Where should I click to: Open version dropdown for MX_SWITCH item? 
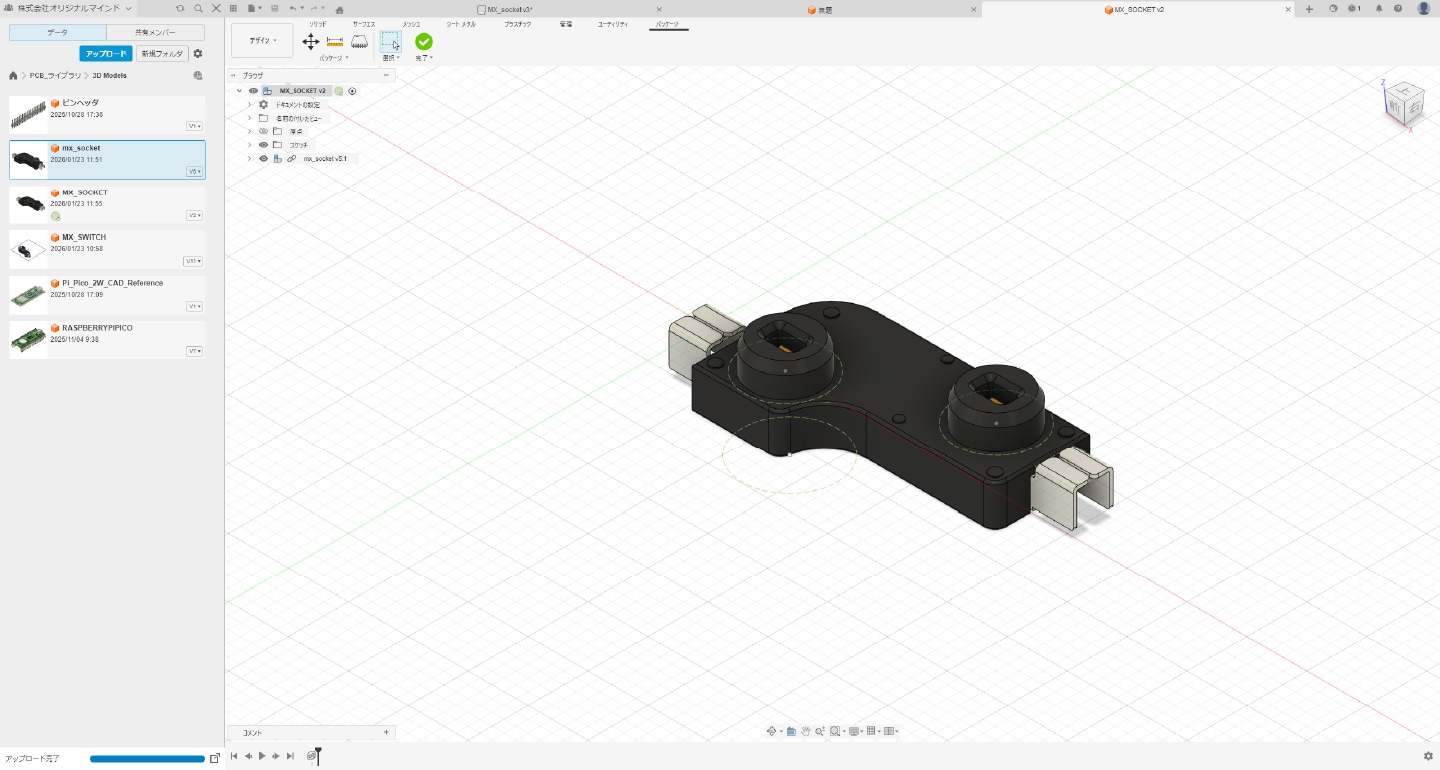click(x=193, y=261)
